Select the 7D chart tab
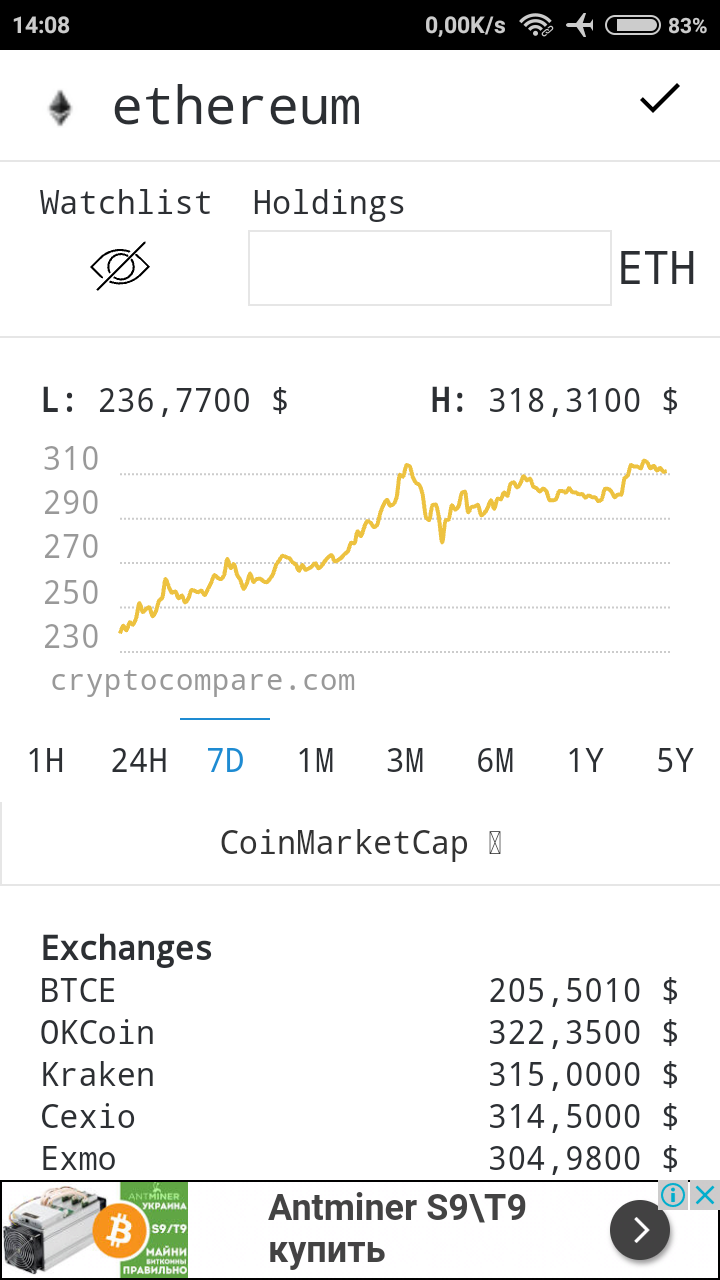 click(225, 761)
